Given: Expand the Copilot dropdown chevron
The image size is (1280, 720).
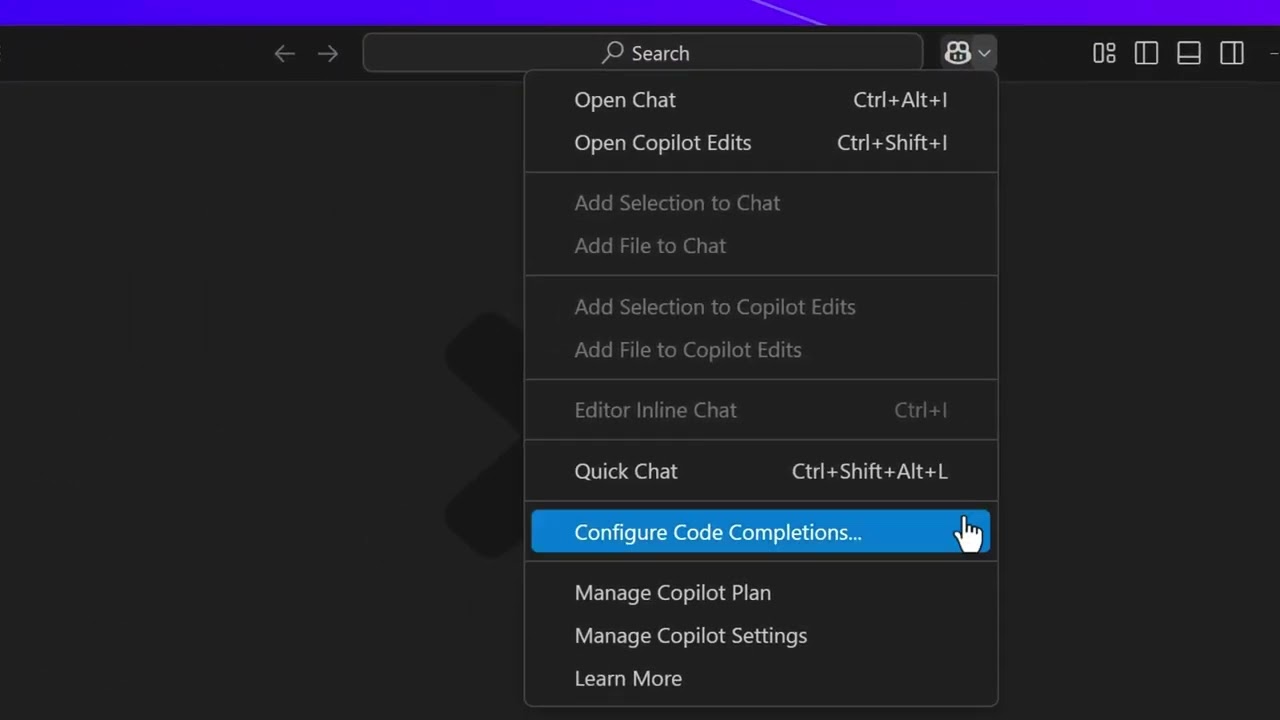Looking at the screenshot, I should click(985, 53).
